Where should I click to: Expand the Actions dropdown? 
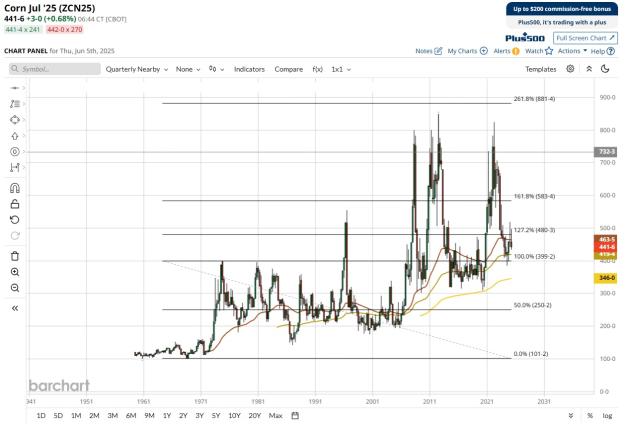pos(572,51)
